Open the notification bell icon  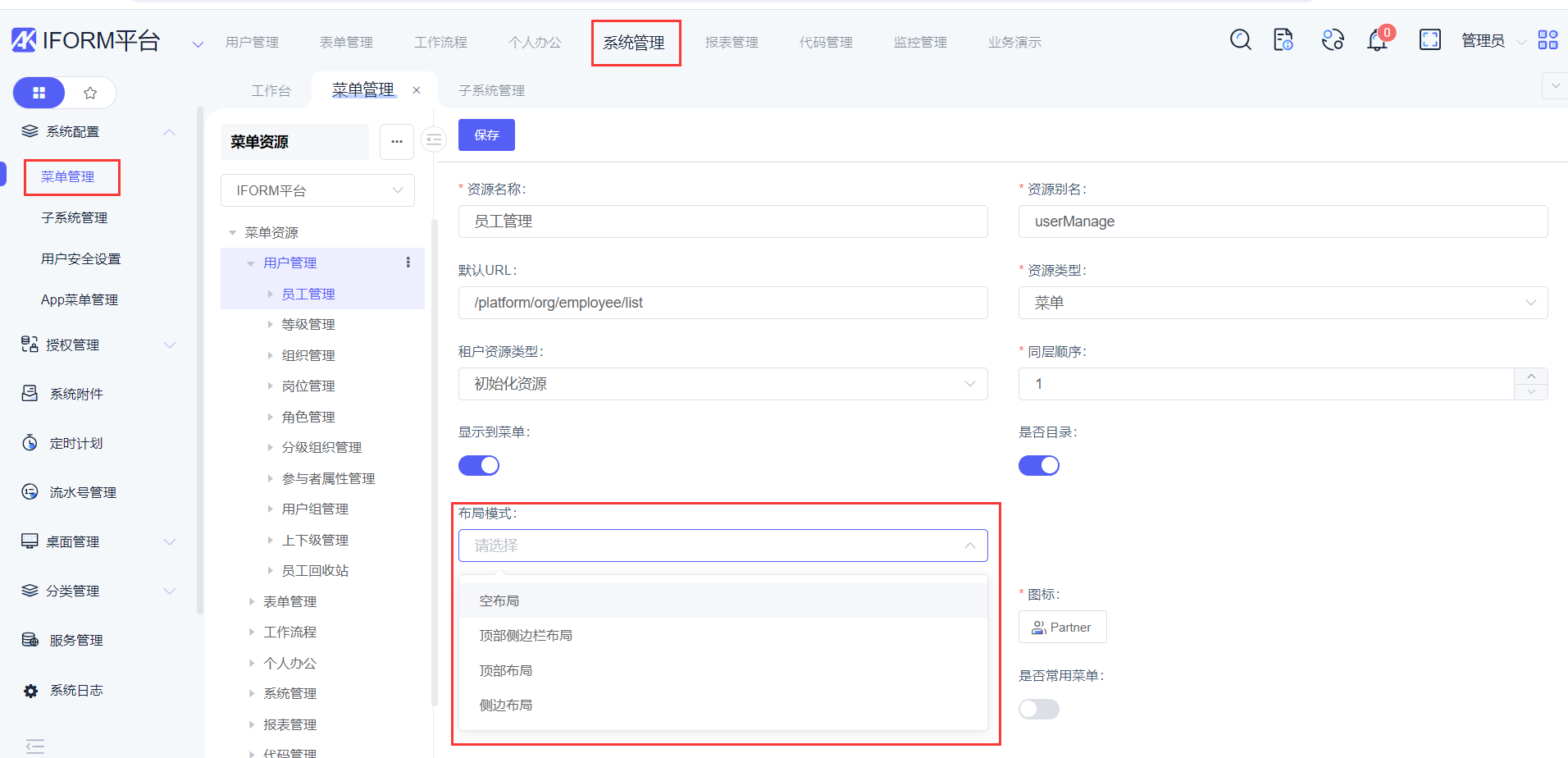(1377, 40)
